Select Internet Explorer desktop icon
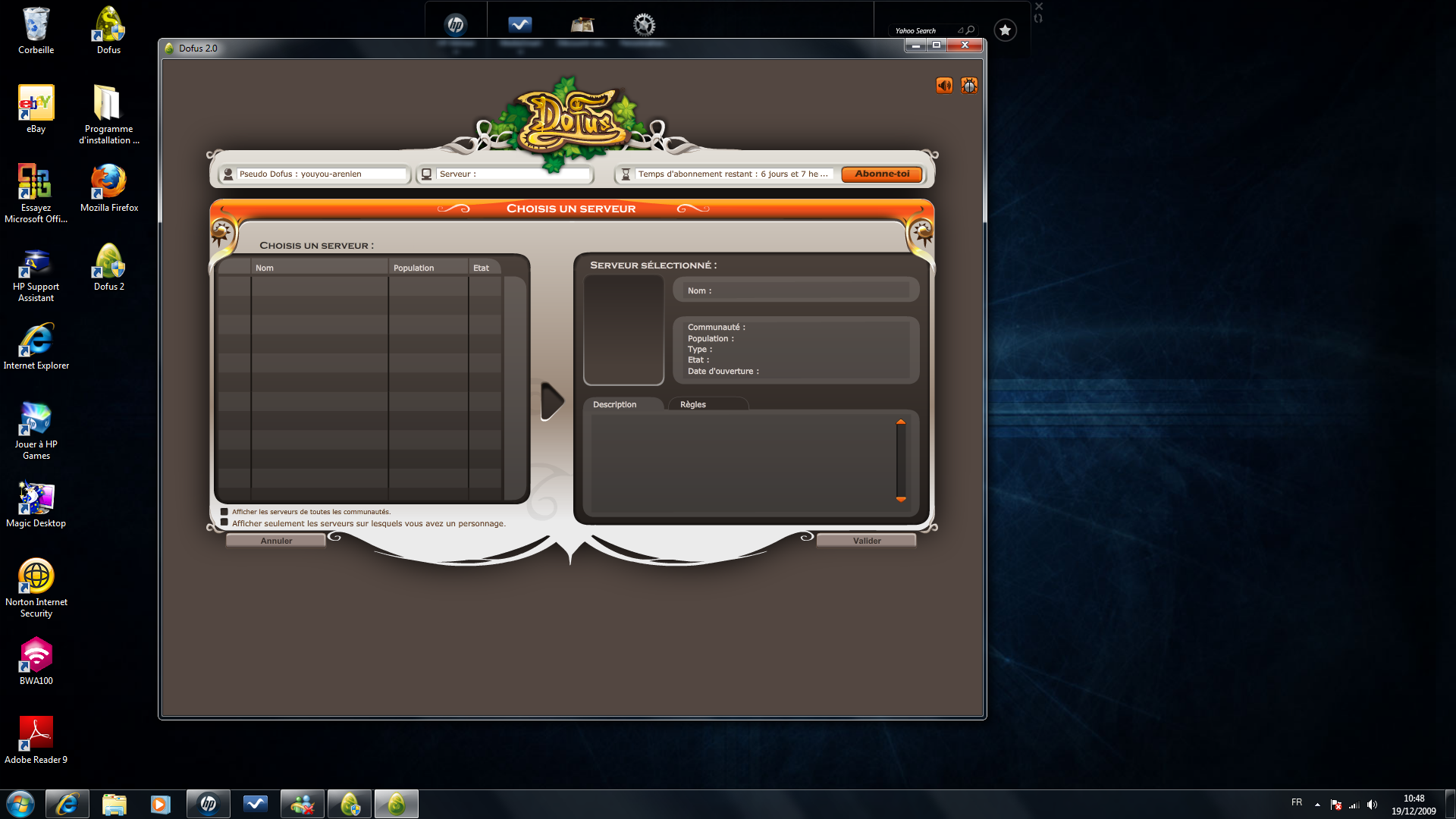Image resolution: width=1456 pixels, height=819 pixels. point(36,346)
